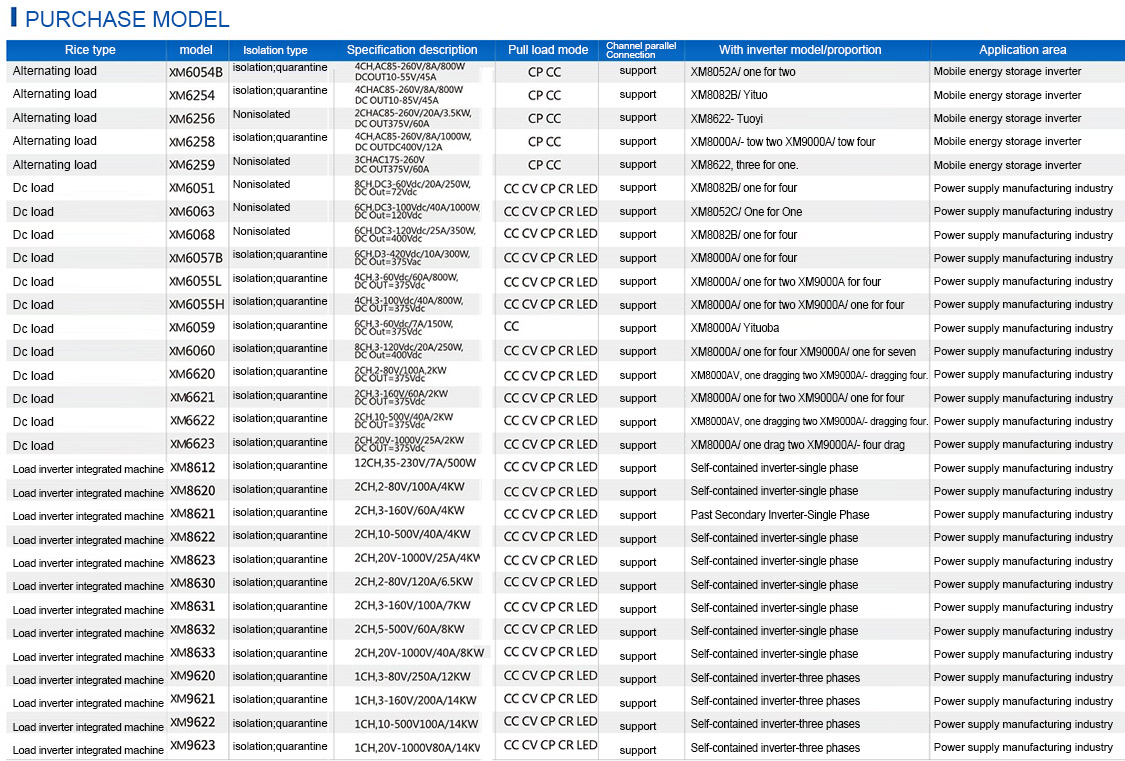Select model cell XM6623
The height and width of the screenshot is (761, 1125).
(x=192, y=445)
